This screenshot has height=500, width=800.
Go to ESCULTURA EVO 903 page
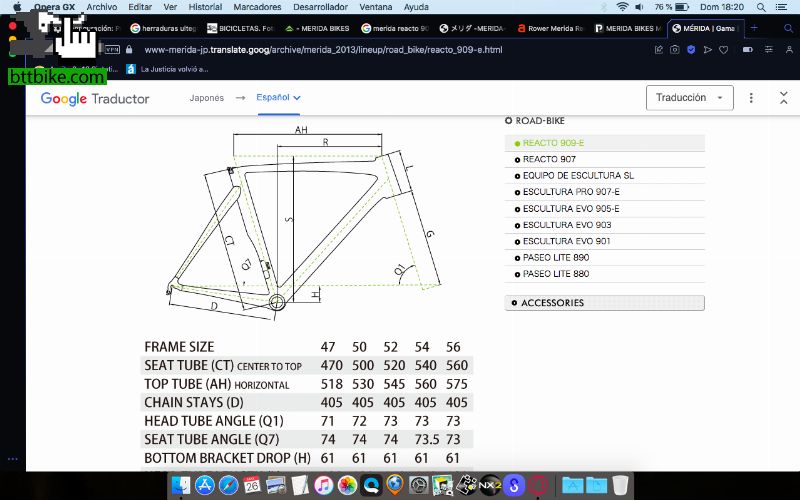pos(566,225)
